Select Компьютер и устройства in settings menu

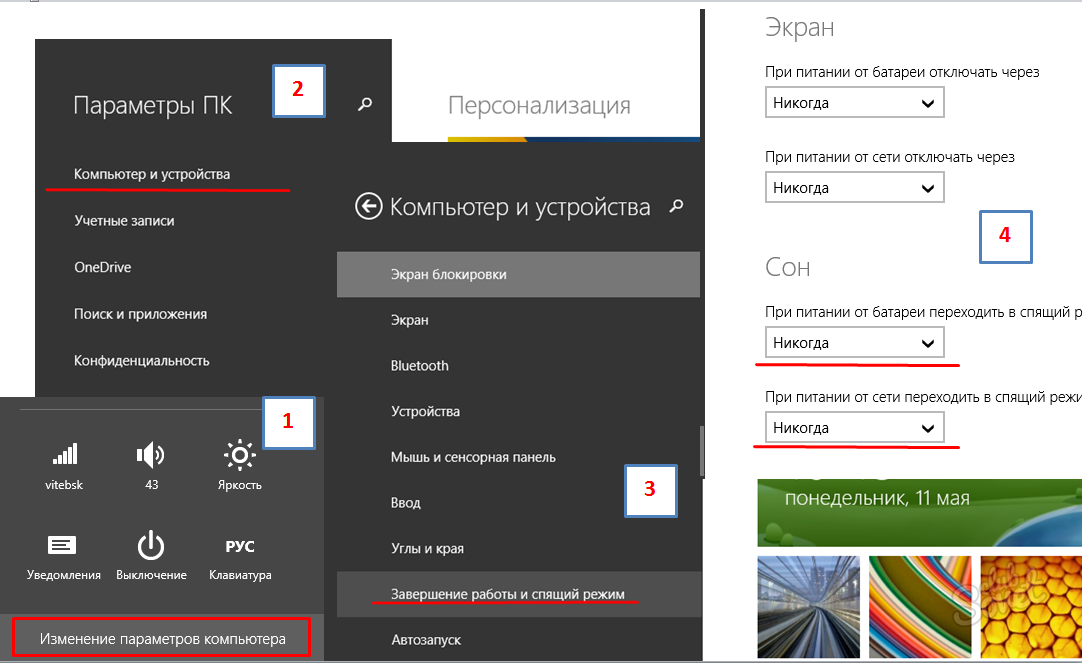(152, 174)
